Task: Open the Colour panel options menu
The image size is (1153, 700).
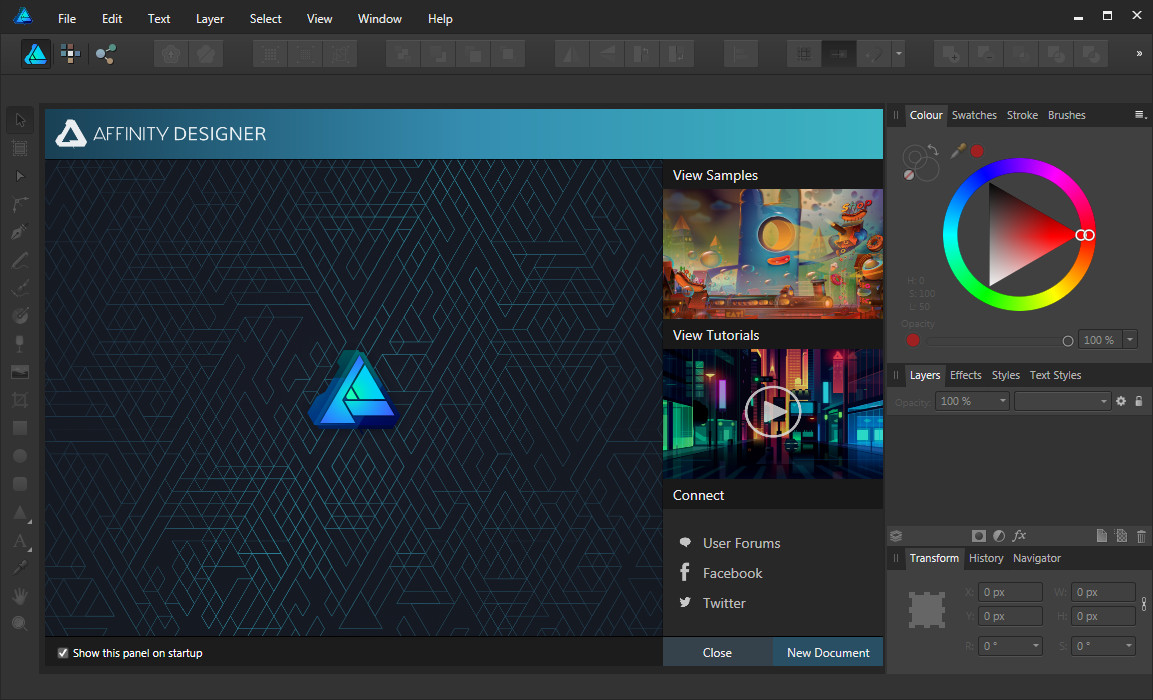Action: click(1140, 115)
